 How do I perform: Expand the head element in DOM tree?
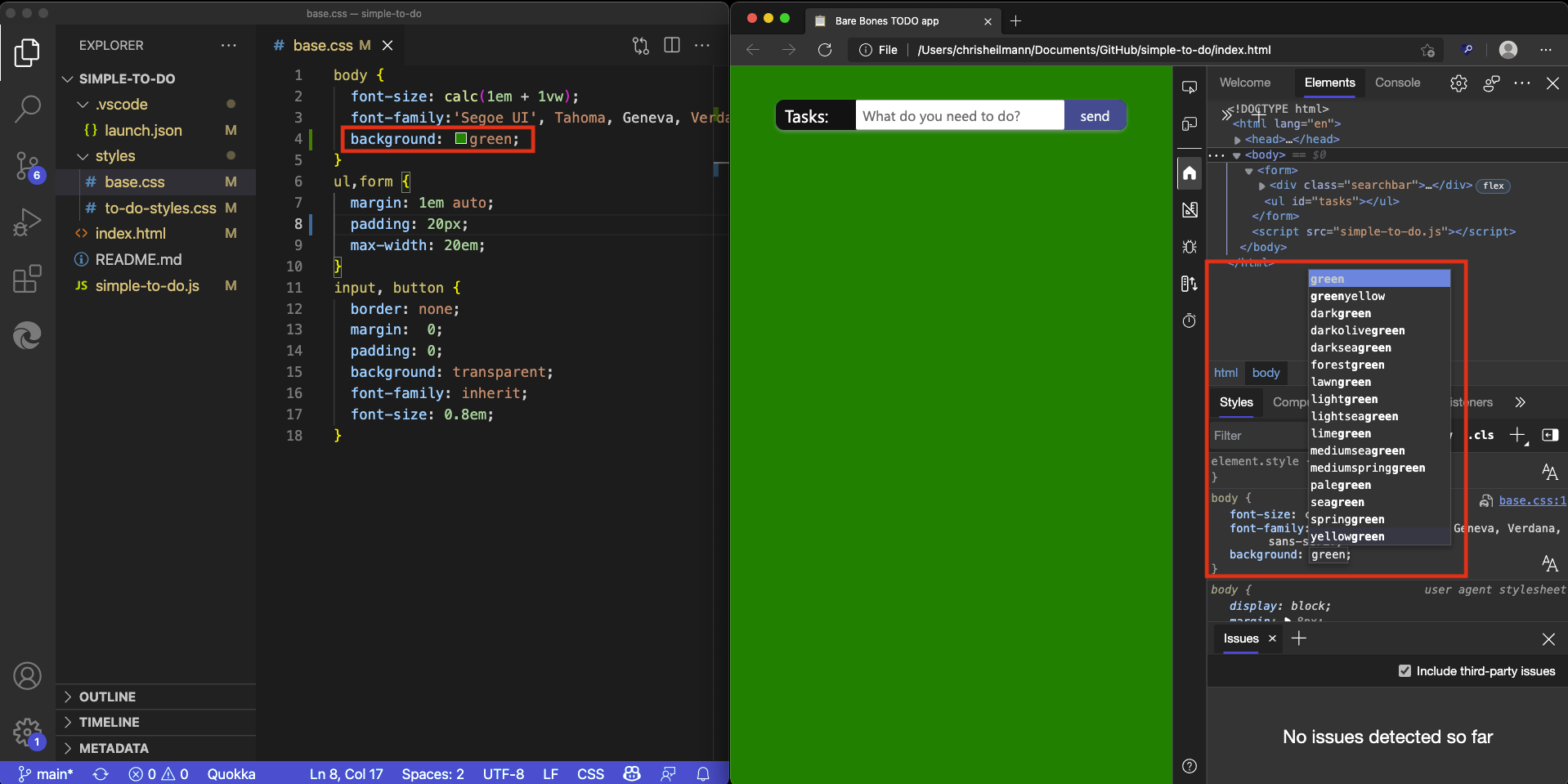[1238, 140]
